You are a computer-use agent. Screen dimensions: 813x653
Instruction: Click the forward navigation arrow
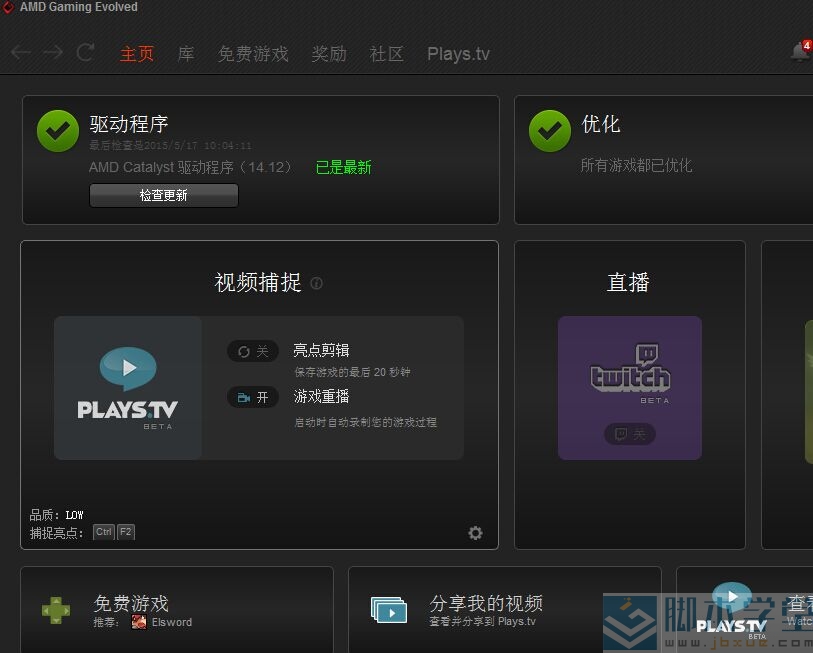pos(53,52)
